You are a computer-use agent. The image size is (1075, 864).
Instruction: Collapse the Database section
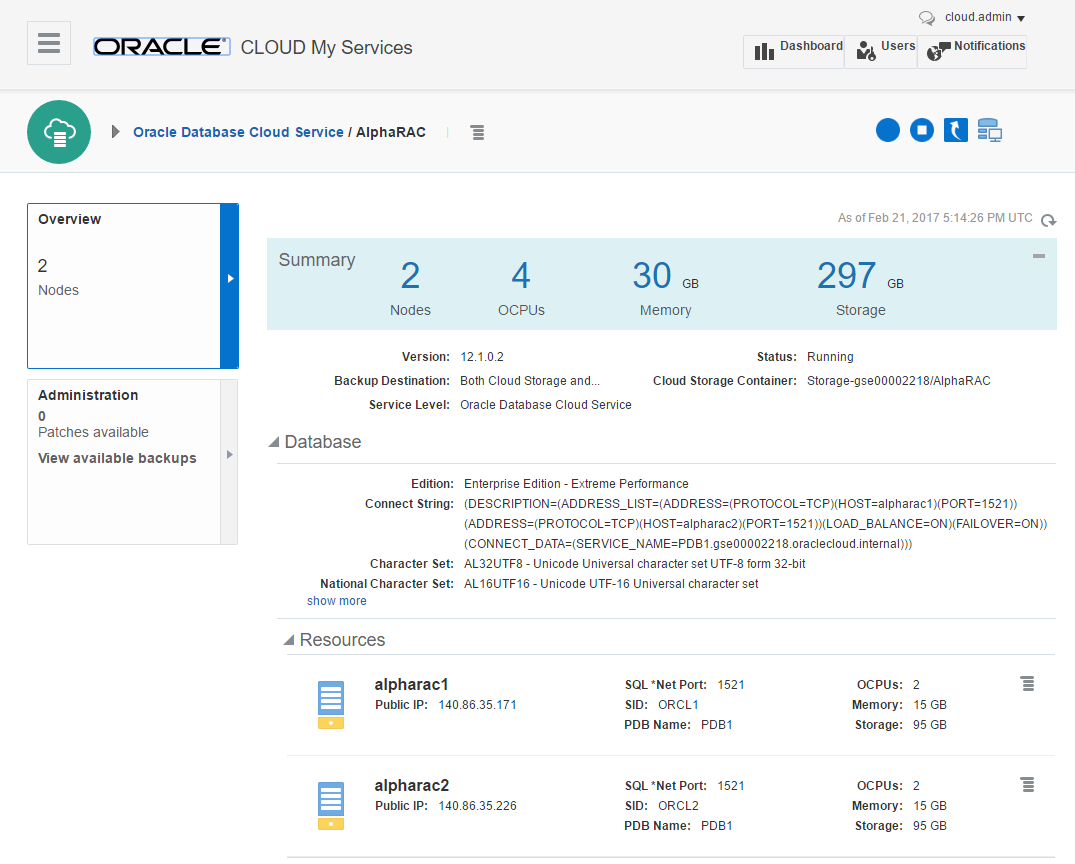[274, 442]
